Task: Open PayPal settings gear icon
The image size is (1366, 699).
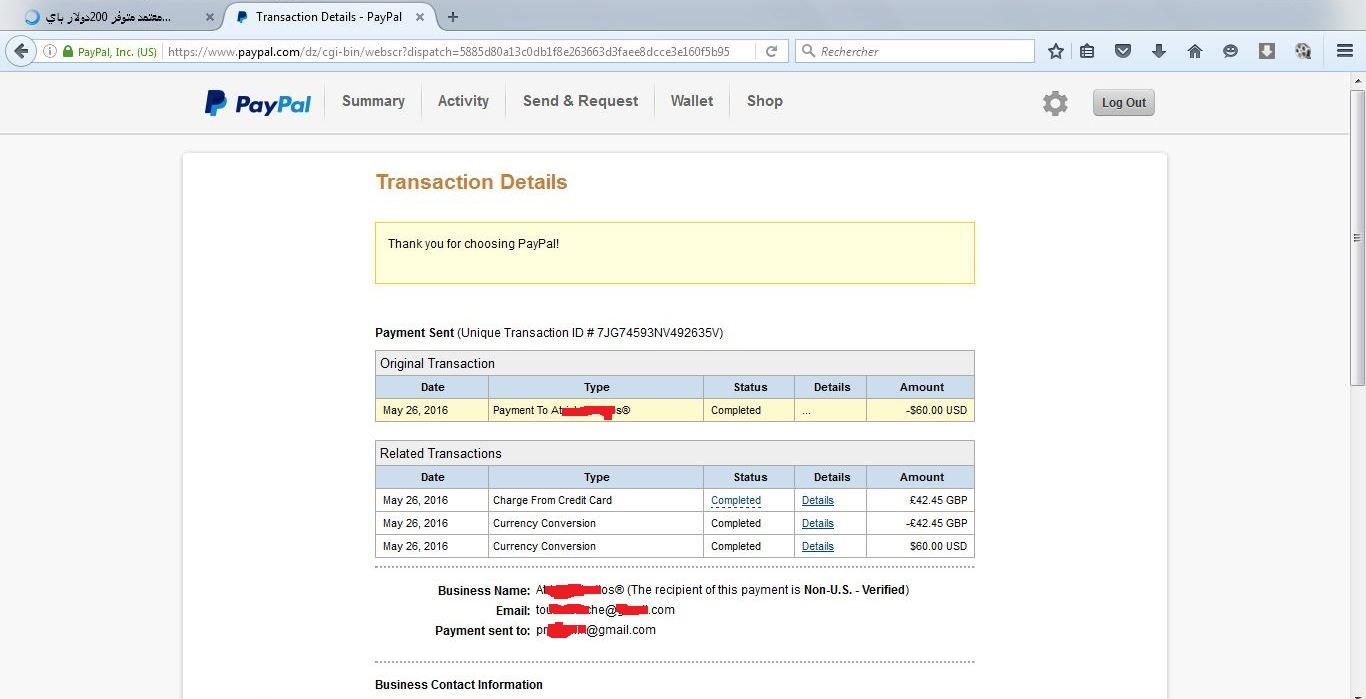Action: coord(1055,103)
